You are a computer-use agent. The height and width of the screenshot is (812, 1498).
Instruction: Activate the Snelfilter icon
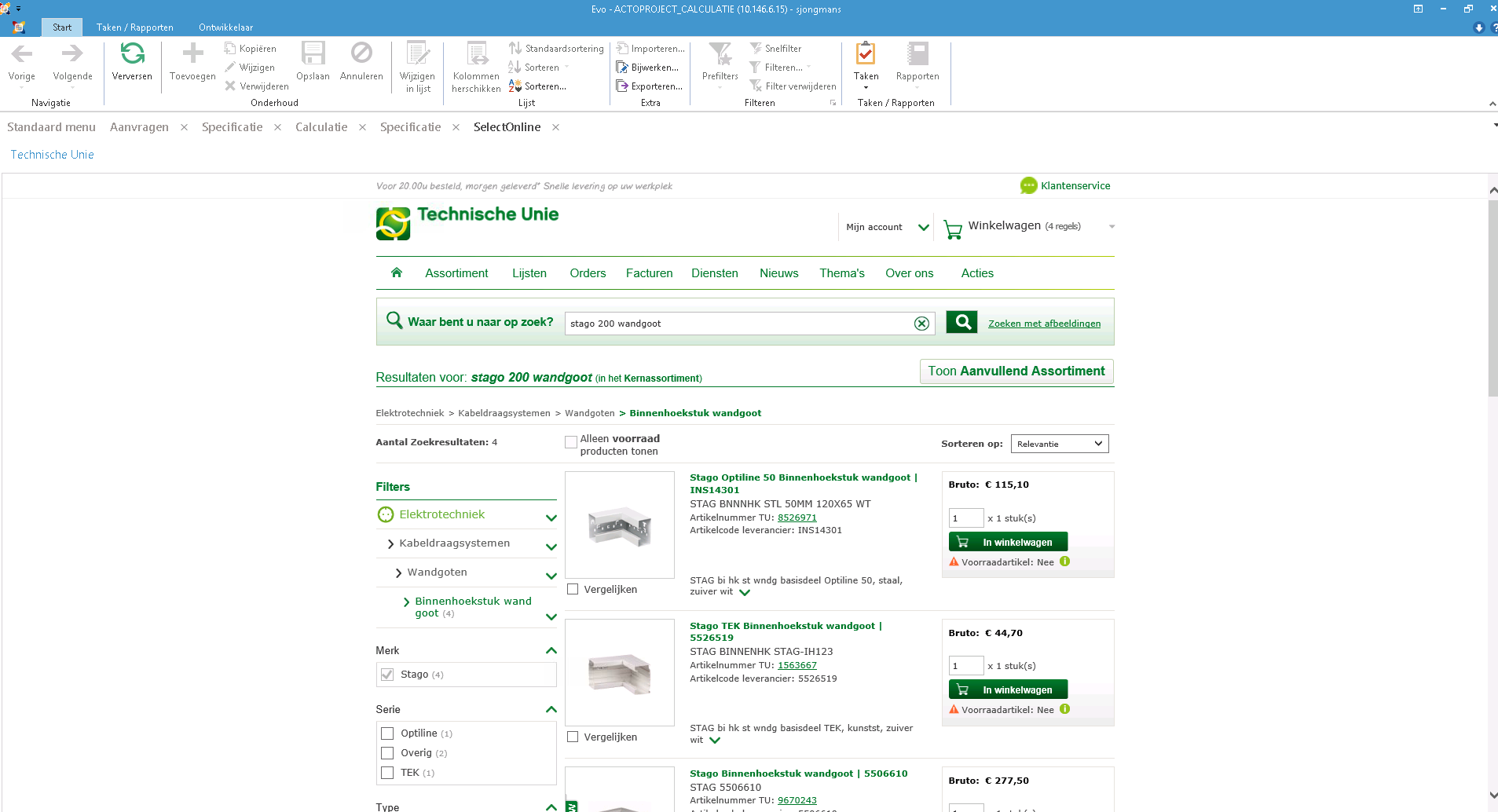tap(756, 49)
